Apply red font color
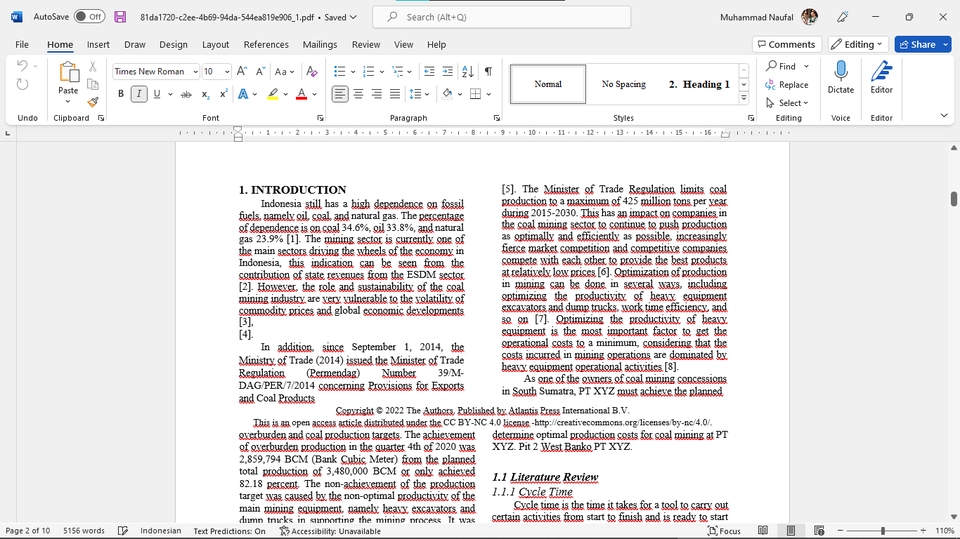The height and width of the screenshot is (539, 960). click(x=301, y=94)
